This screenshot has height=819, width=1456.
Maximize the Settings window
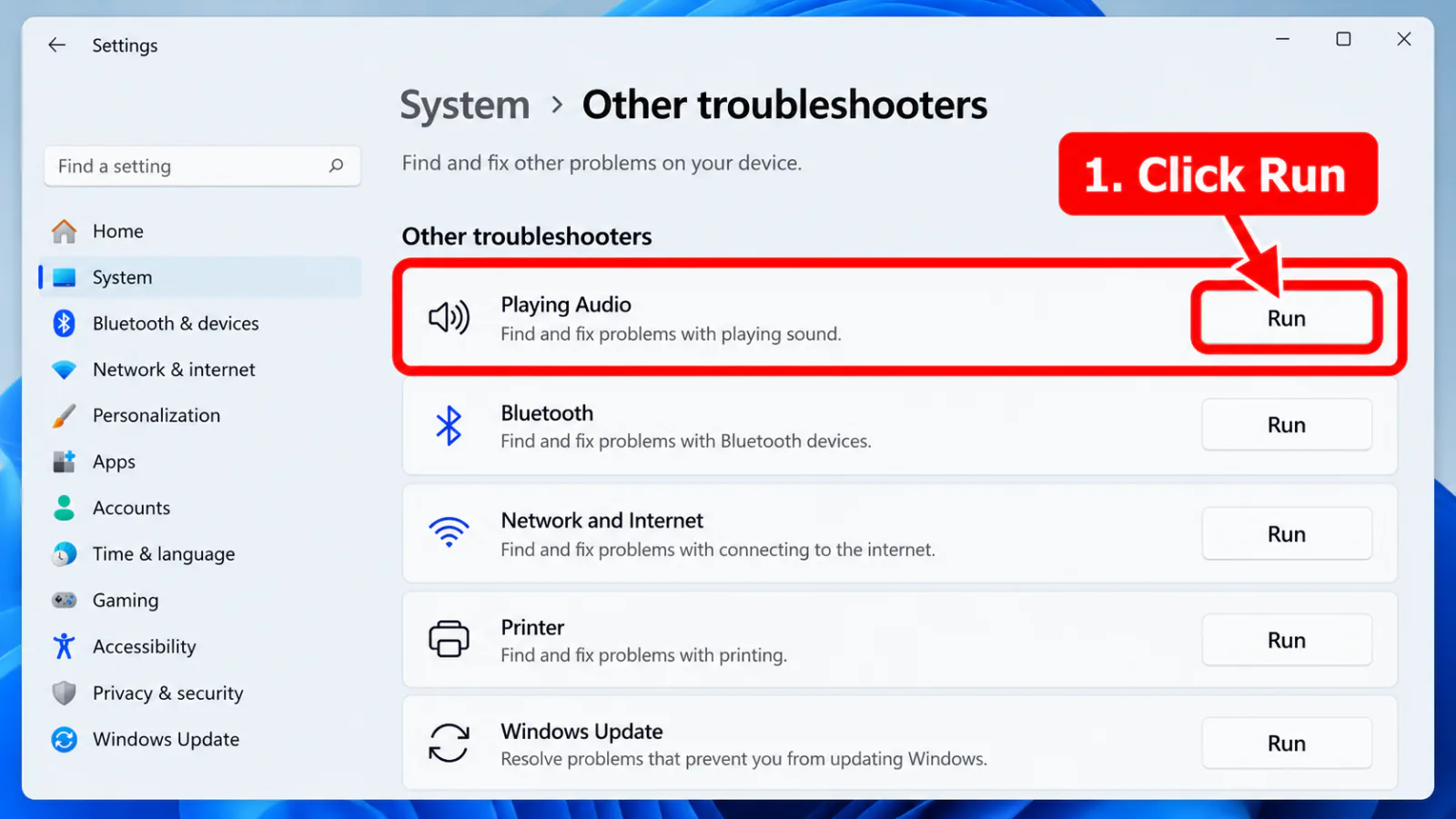[1343, 39]
